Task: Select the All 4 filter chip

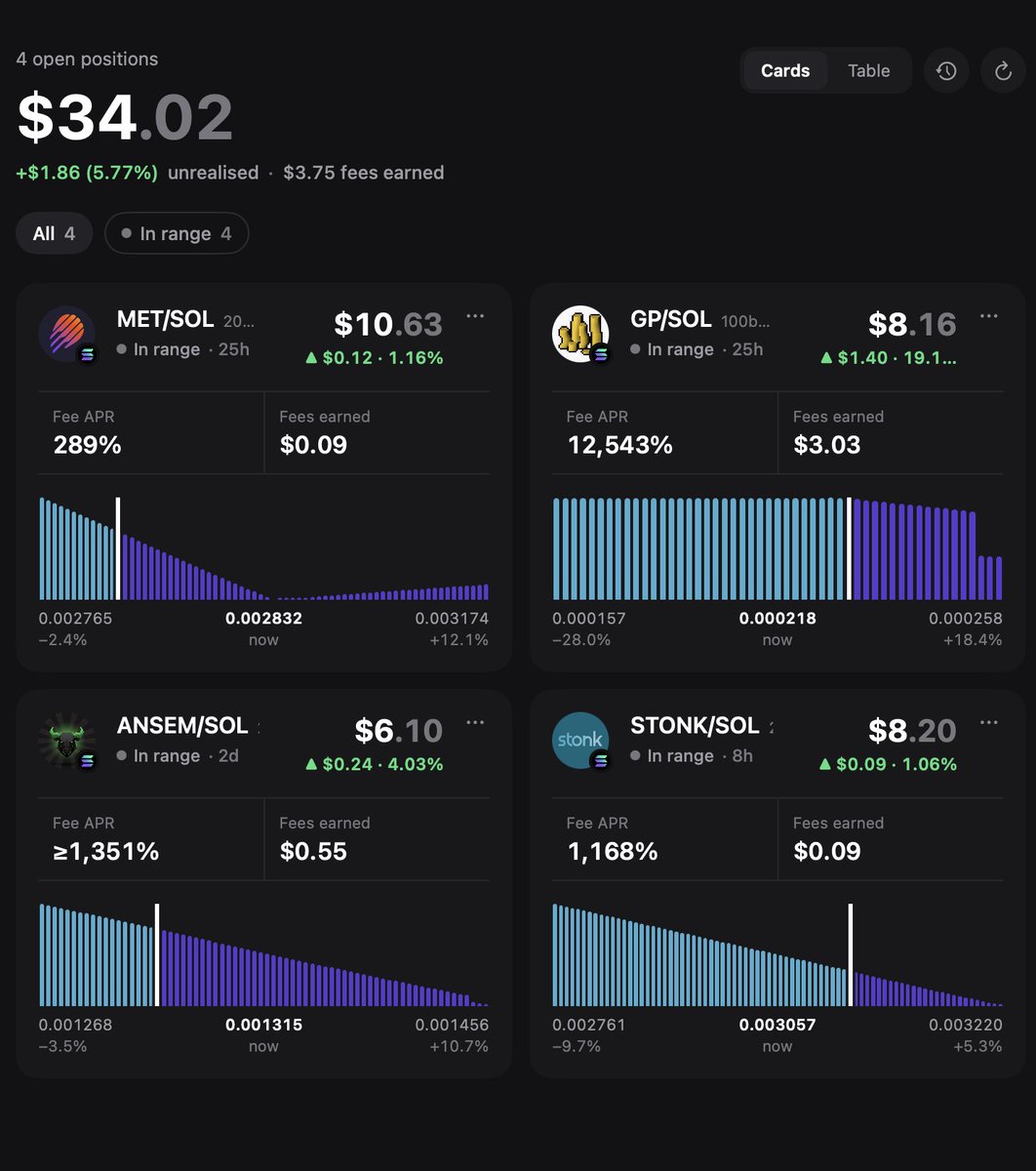Action: coord(54,233)
